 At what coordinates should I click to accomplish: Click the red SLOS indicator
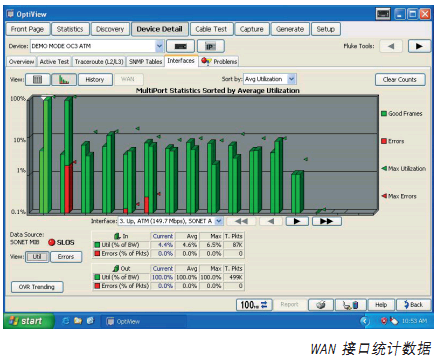point(51,242)
